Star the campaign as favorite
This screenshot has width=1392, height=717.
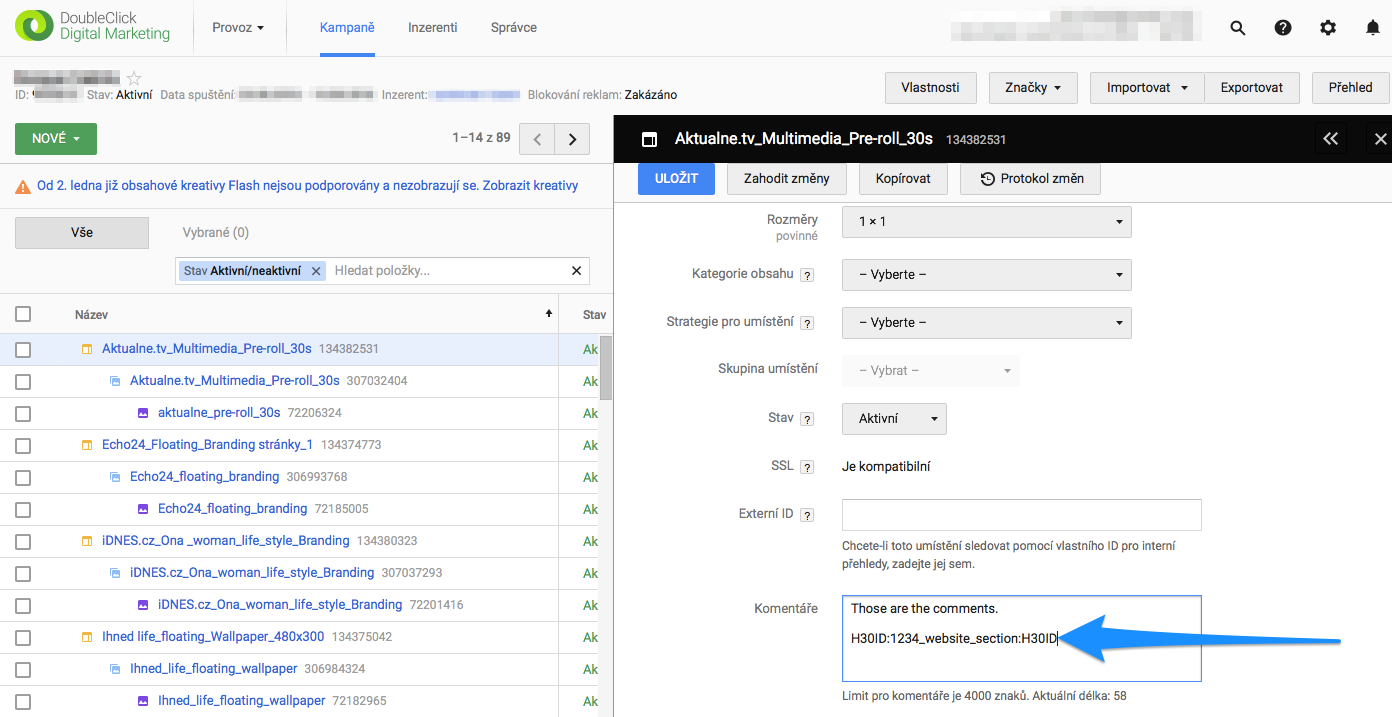pyautogui.click(x=134, y=78)
